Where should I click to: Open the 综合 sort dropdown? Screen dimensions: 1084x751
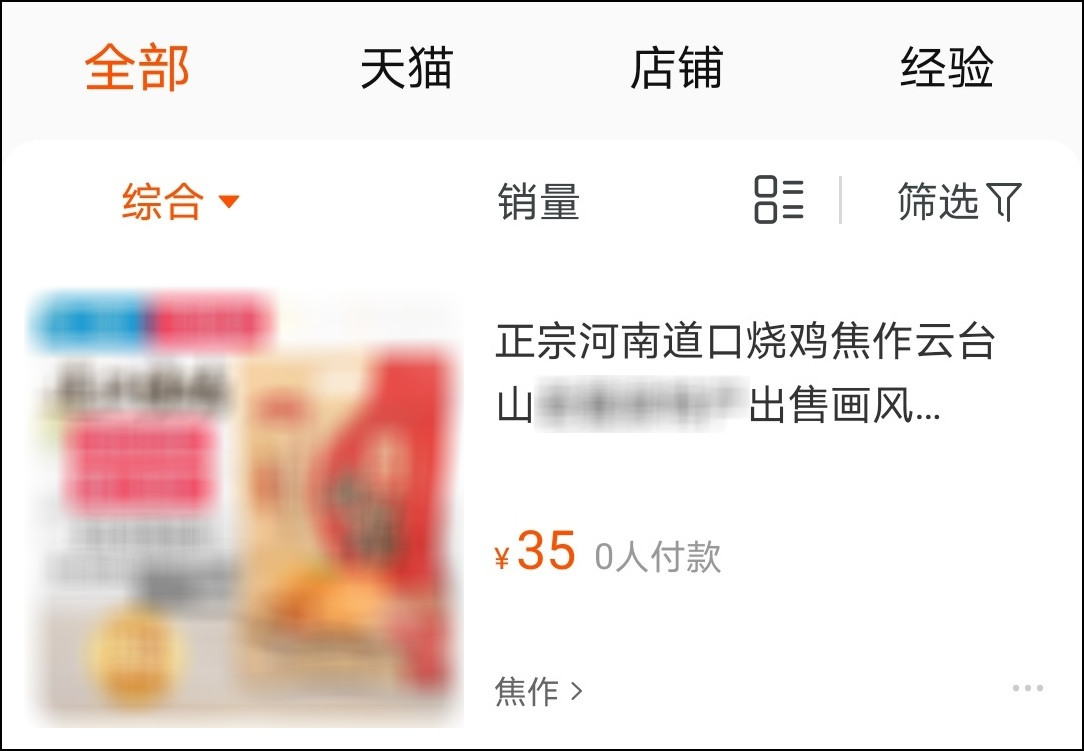(180, 201)
